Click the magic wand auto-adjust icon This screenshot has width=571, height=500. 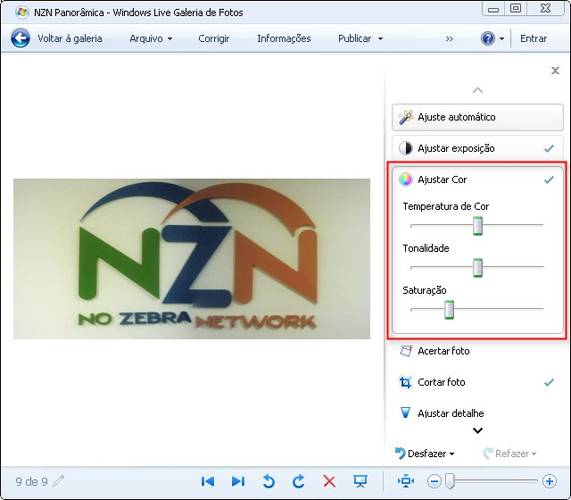pyautogui.click(x=405, y=117)
